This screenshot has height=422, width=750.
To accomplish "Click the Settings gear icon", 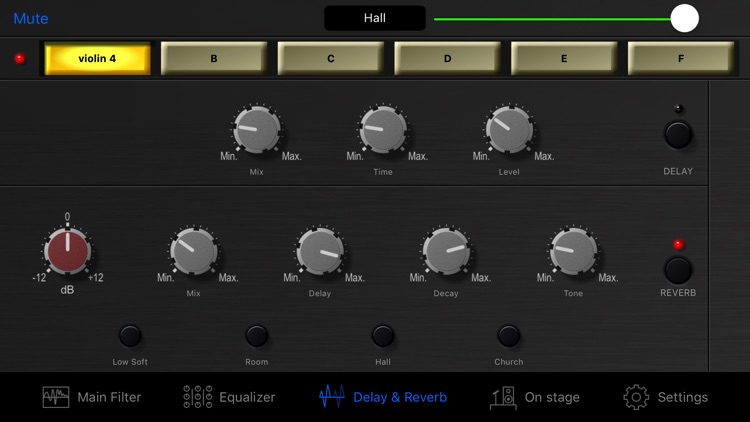I will 636,397.
